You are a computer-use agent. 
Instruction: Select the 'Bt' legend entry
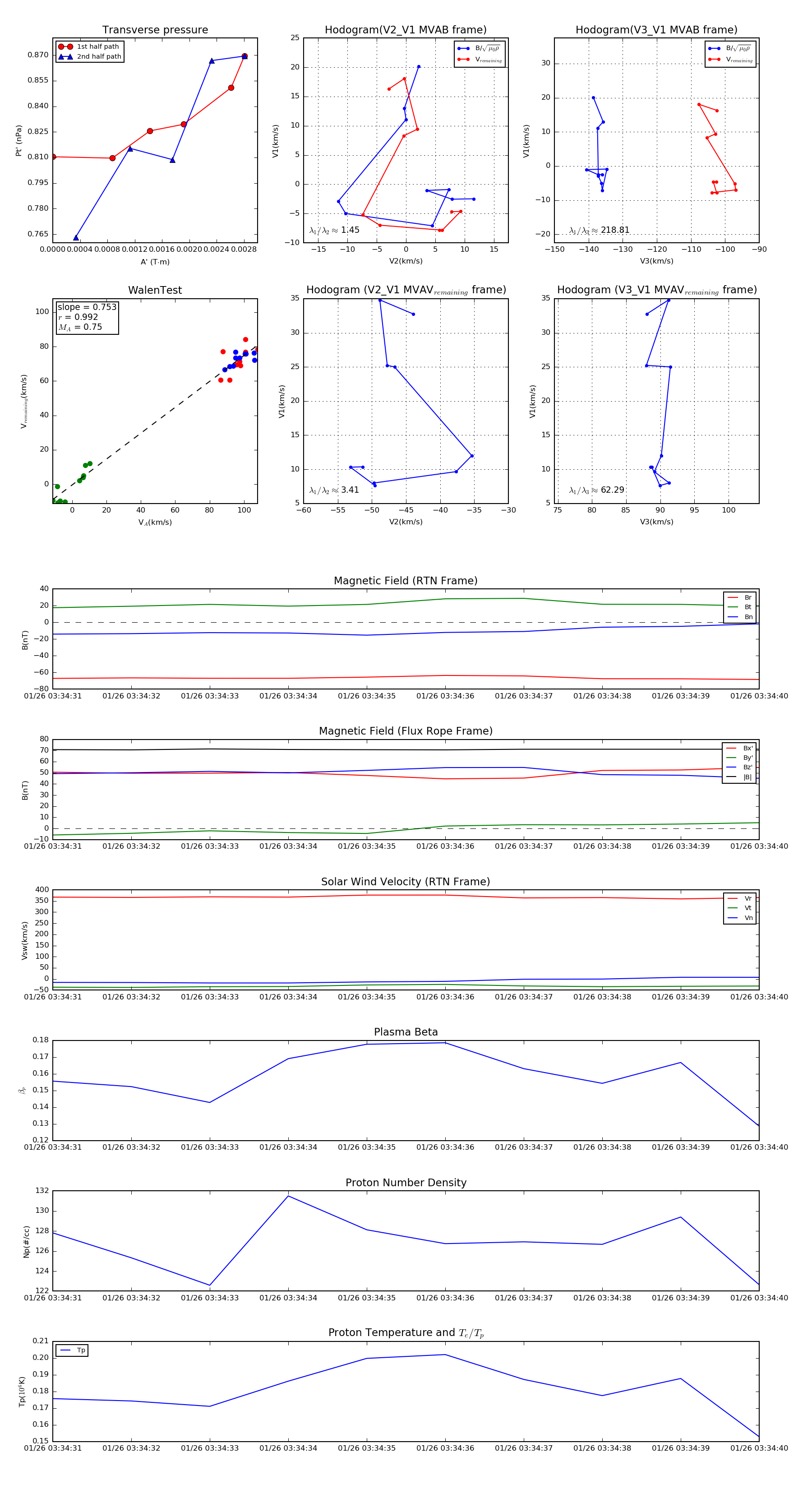click(740, 607)
